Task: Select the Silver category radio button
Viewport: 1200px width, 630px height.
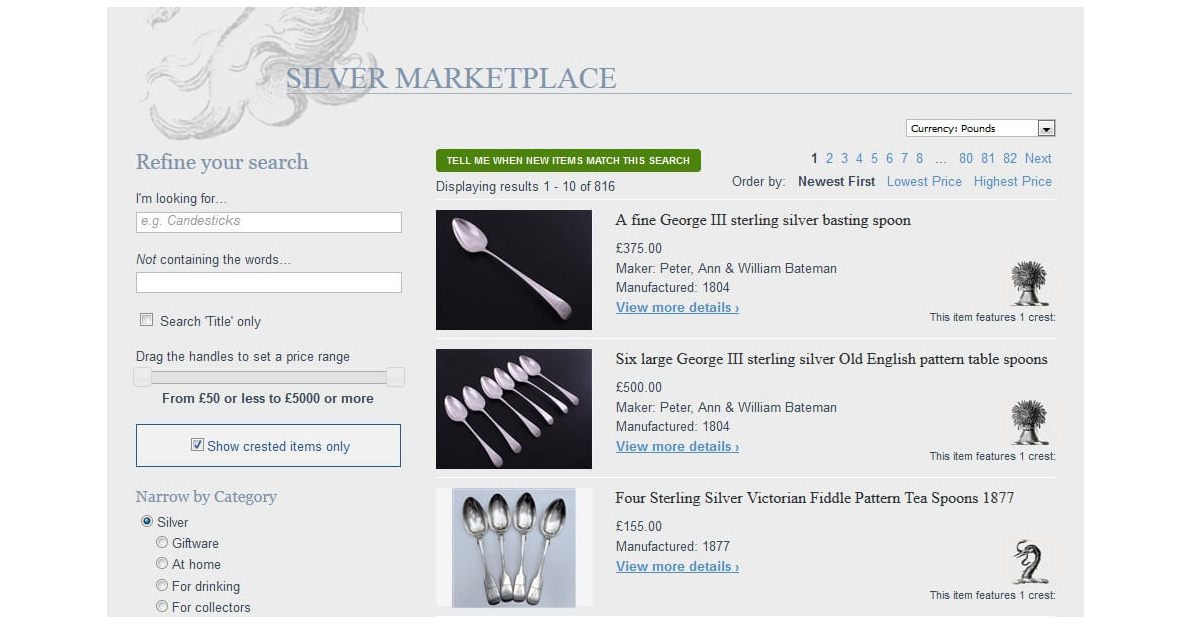Action: tap(147, 521)
